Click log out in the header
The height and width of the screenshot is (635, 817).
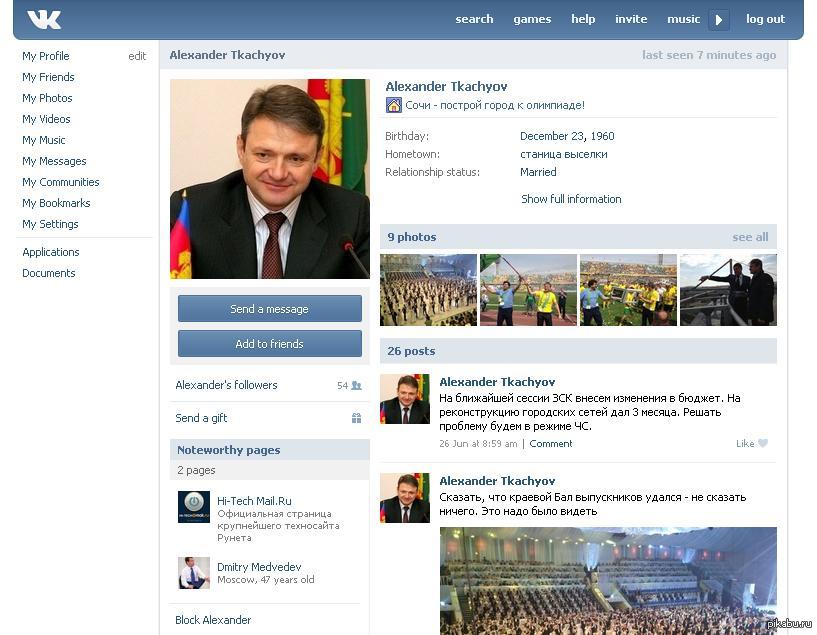tap(765, 19)
